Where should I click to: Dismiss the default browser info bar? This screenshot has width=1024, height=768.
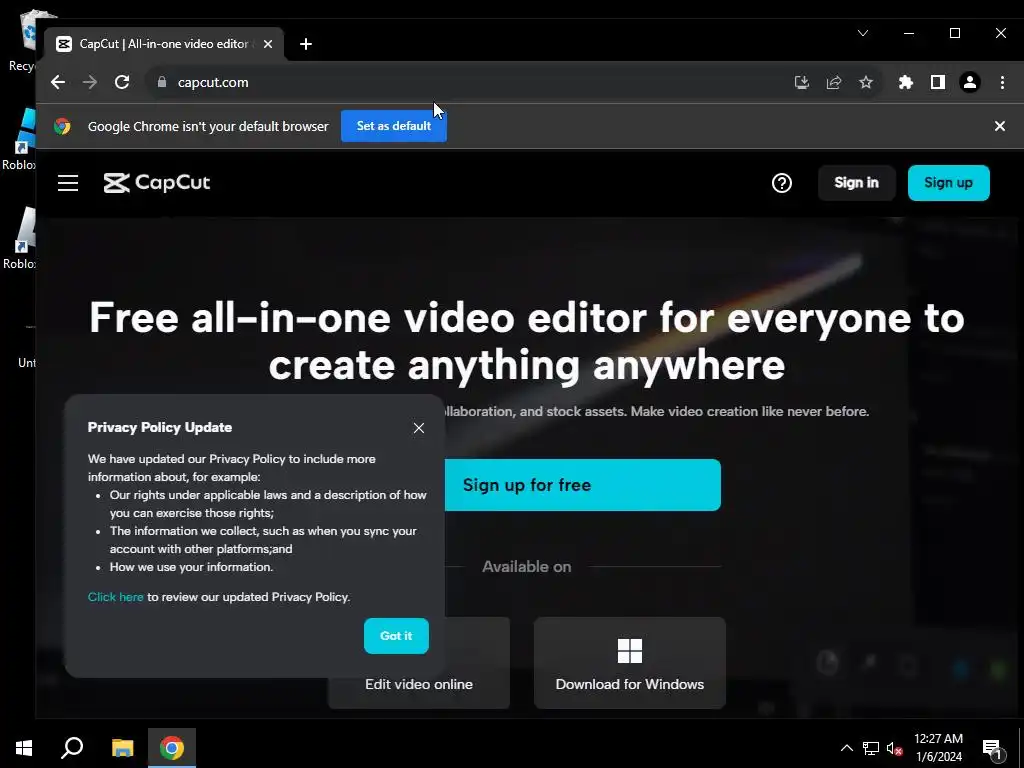(x=1000, y=126)
